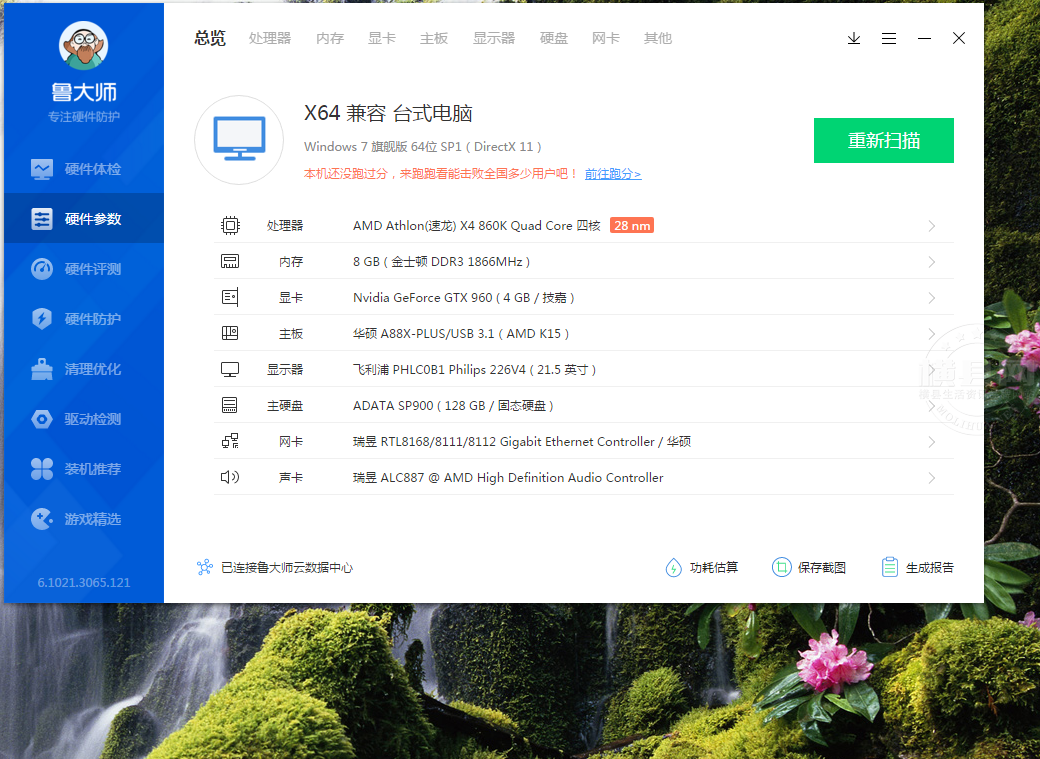Viewport: 1040px width, 759px height.
Task: Switch to the 处理器 tab
Action: coord(270,38)
